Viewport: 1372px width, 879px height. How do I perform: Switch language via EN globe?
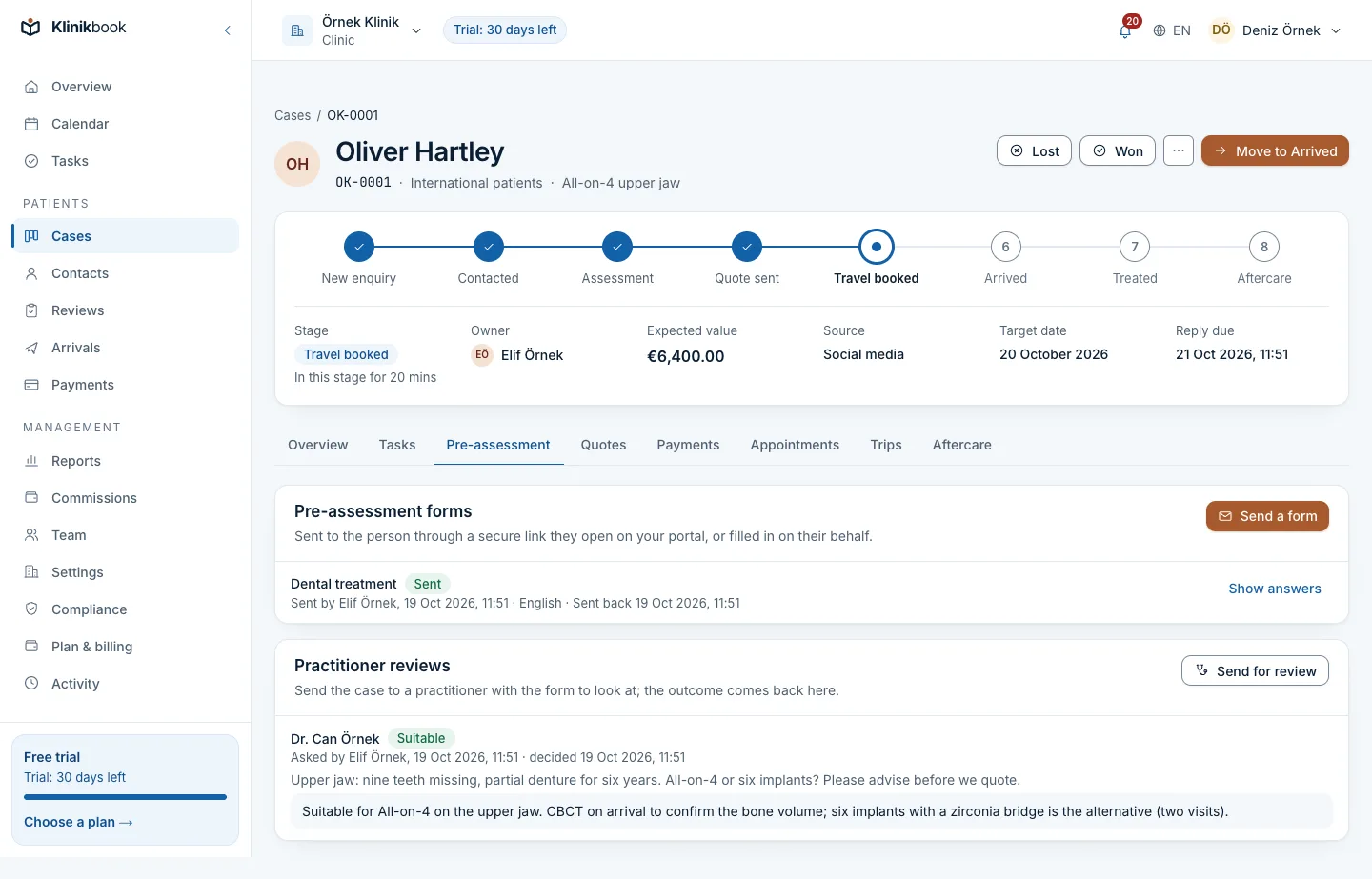click(x=1172, y=30)
